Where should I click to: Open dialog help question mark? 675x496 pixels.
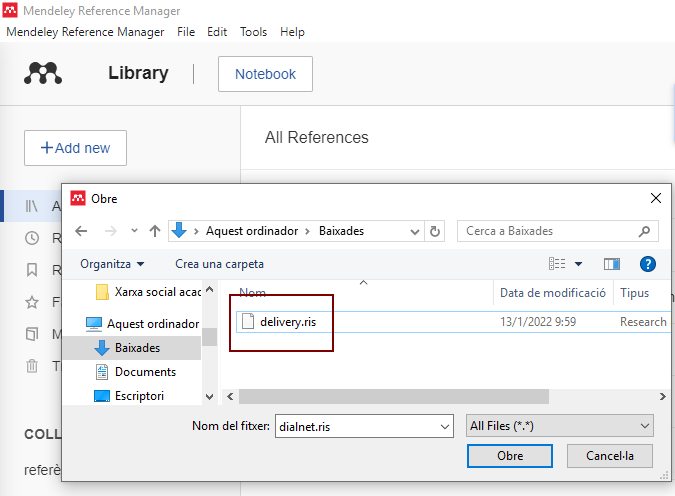click(x=647, y=264)
